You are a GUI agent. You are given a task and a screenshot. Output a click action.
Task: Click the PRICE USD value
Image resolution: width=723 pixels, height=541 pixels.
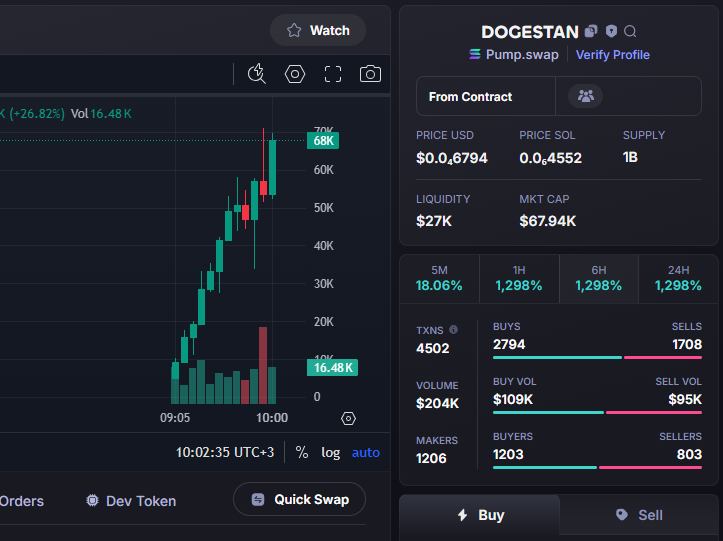coord(451,158)
